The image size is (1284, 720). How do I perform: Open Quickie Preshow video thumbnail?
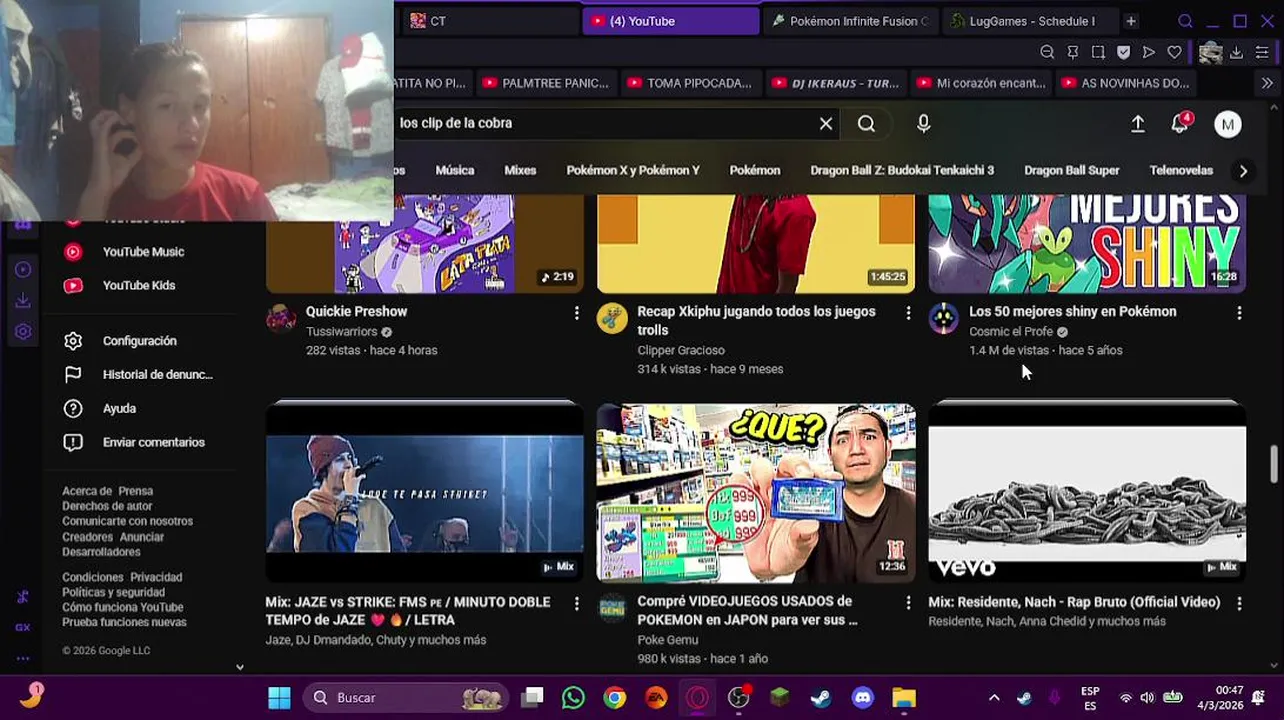[424, 243]
